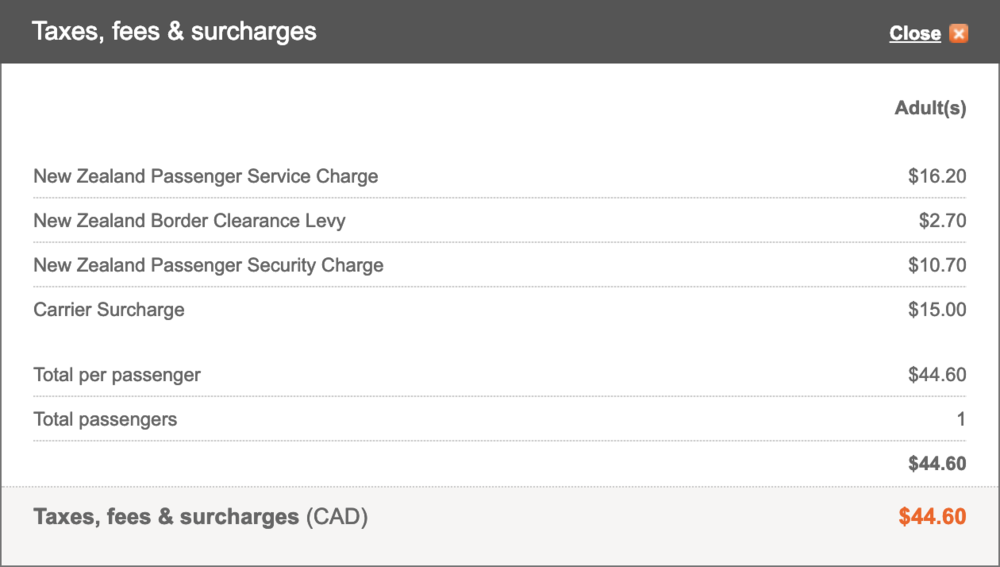Viewport: 1000px width, 567px height.
Task: Click the underlined Close link
Action: (914, 33)
